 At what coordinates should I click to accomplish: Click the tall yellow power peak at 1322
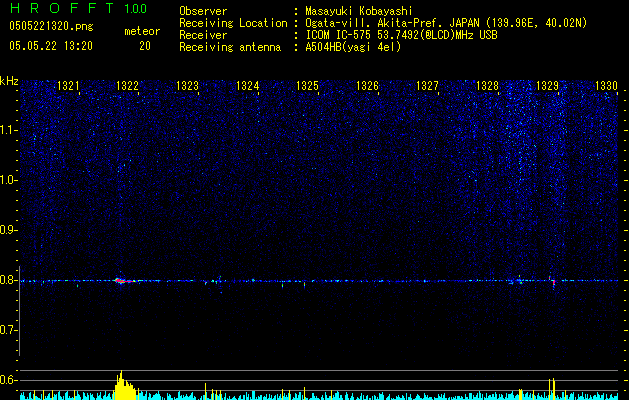pyautogui.click(x=124, y=386)
